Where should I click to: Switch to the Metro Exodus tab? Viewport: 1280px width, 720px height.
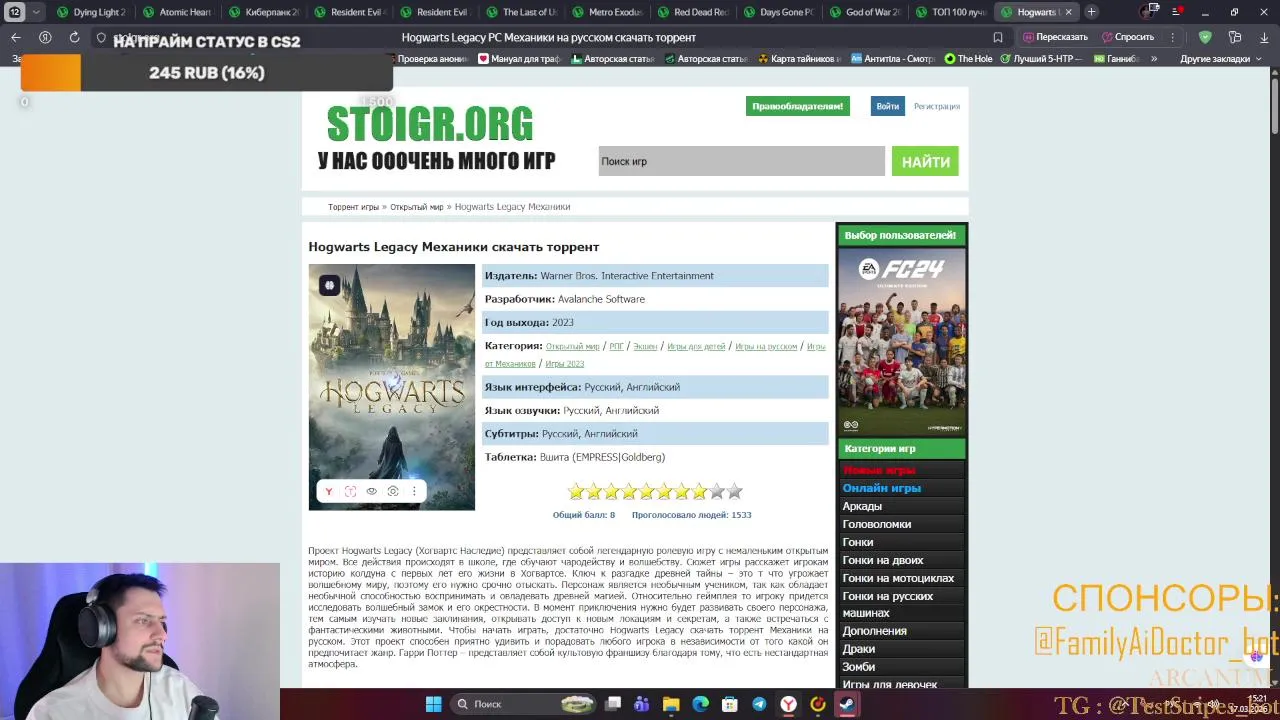(607, 12)
